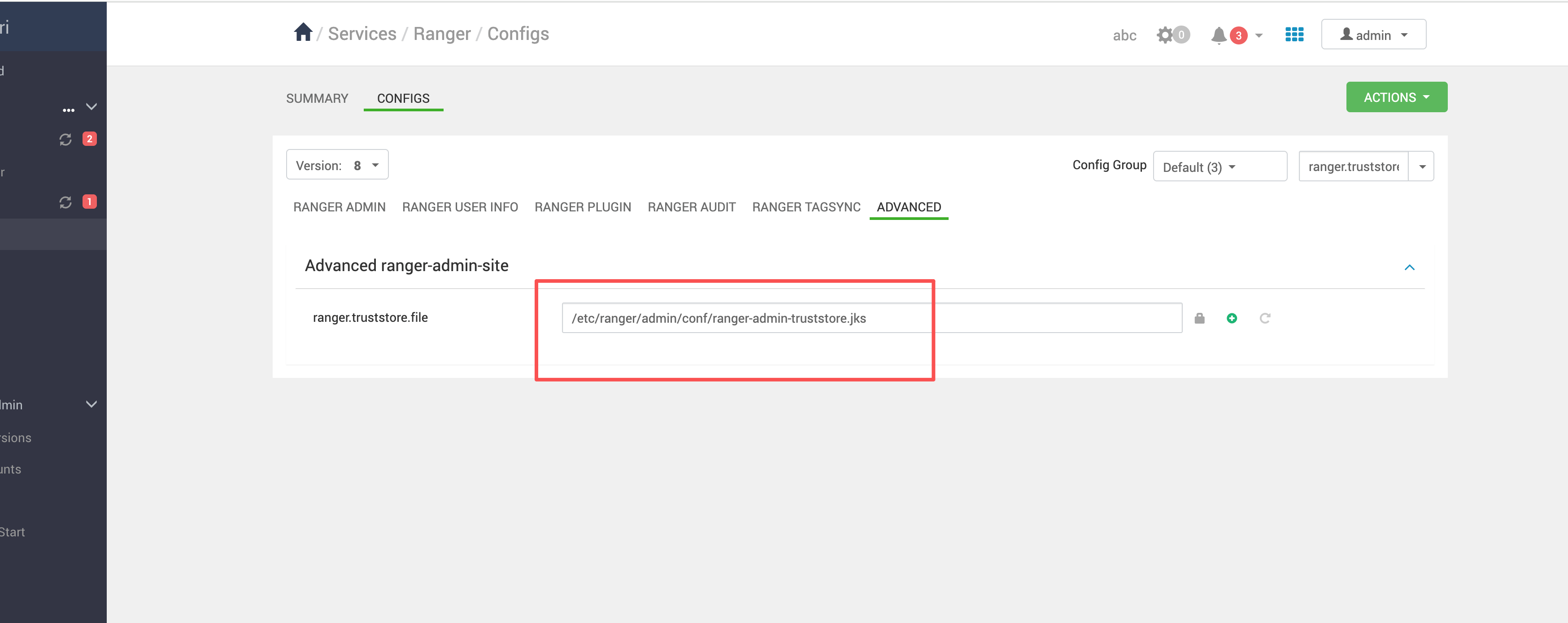Open the views grid icon
This screenshot has height=623, width=1568.
tap(1294, 35)
